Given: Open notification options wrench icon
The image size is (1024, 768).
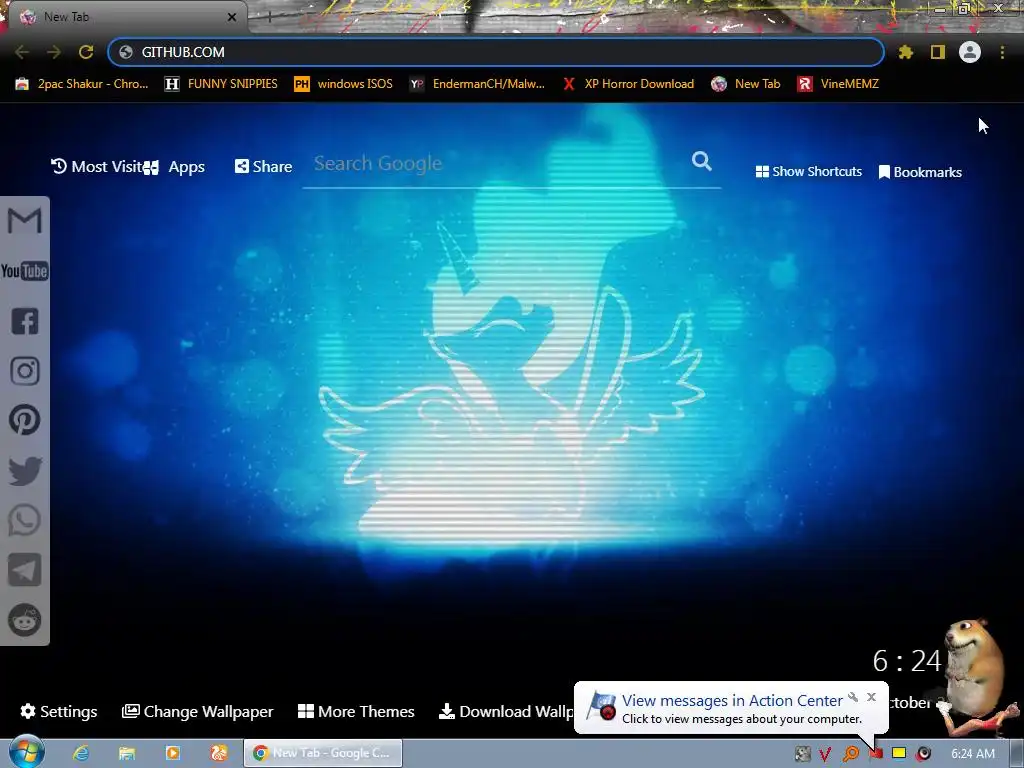Looking at the screenshot, I should point(853,697).
